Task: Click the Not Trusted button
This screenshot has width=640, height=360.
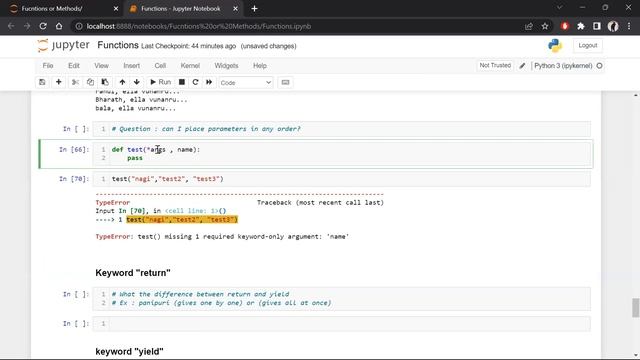Action: coord(495,65)
